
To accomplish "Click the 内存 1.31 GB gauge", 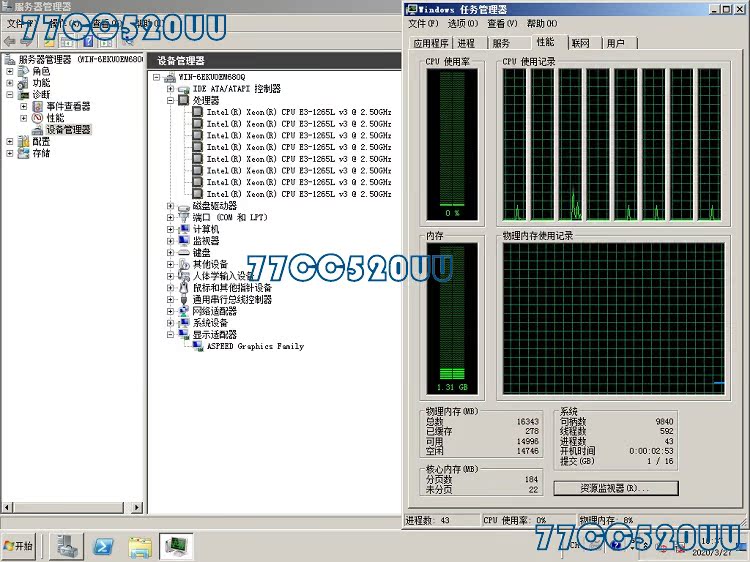I will coord(452,319).
